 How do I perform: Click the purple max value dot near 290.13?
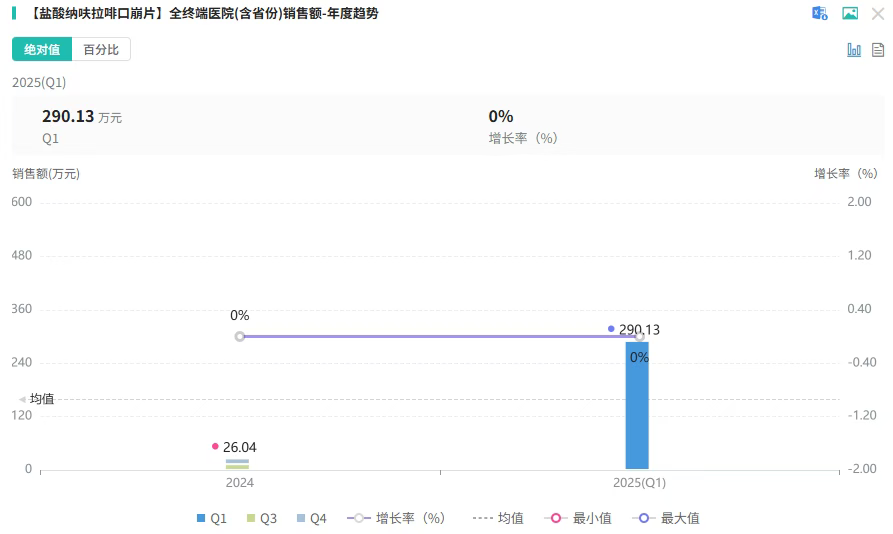click(x=611, y=329)
